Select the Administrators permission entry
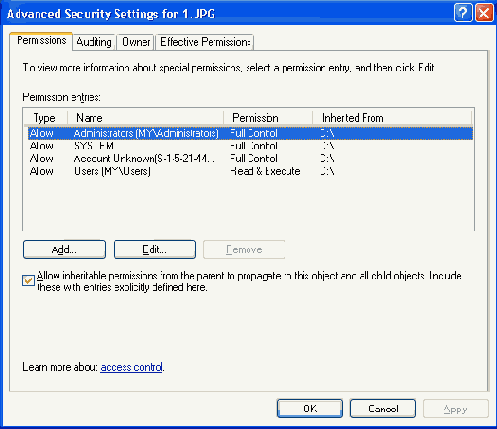This screenshot has width=497, height=429. tap(250, 133)
